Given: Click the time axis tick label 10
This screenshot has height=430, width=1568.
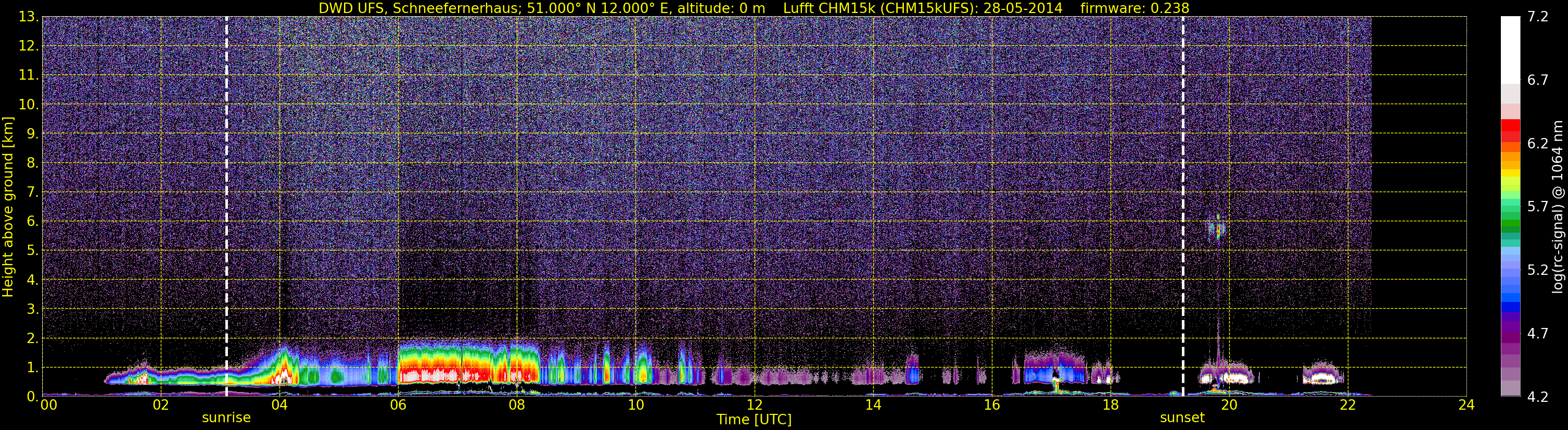Looking at the screenshot, I should pyautogui.click(x=635, y=405).
